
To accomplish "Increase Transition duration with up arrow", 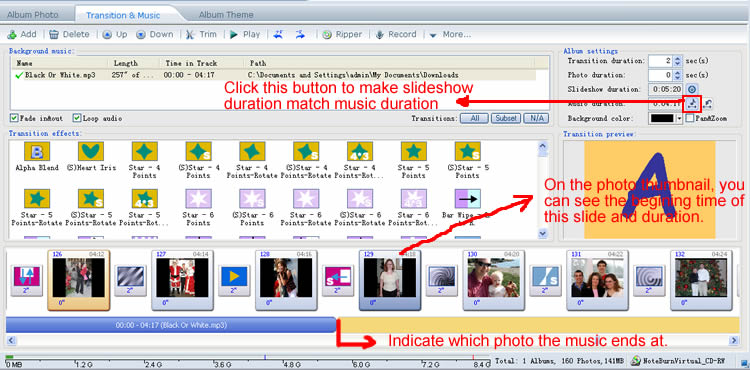I will pyautogui.click(x=677, y=58).
